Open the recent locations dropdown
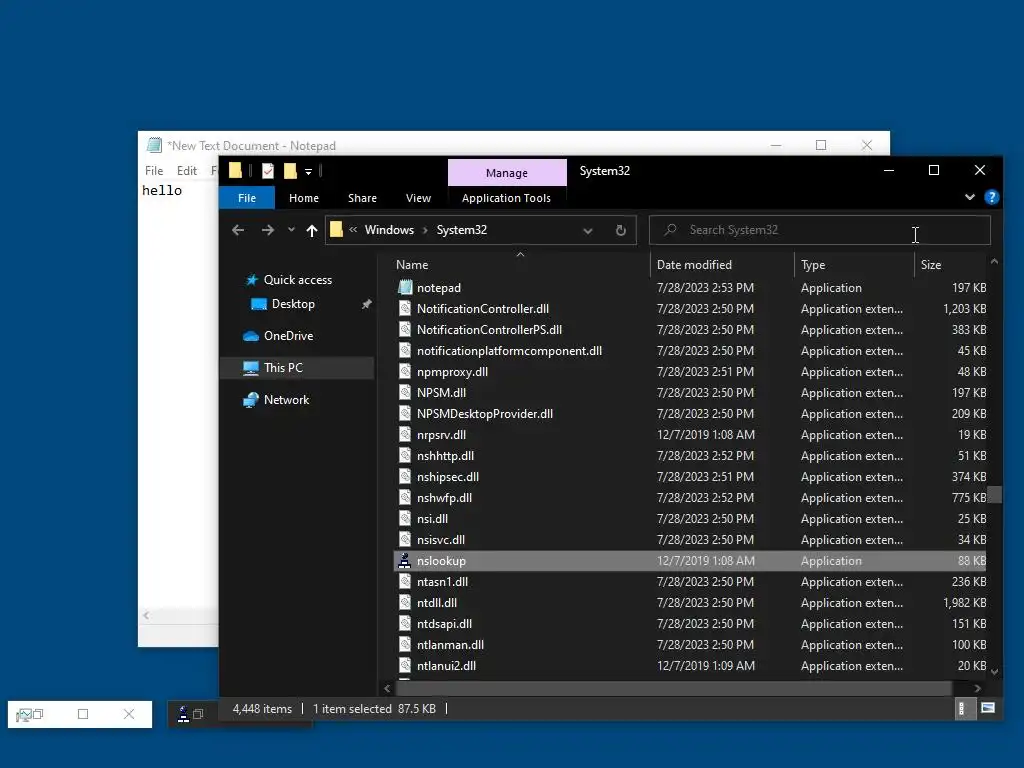 (291, 230)
